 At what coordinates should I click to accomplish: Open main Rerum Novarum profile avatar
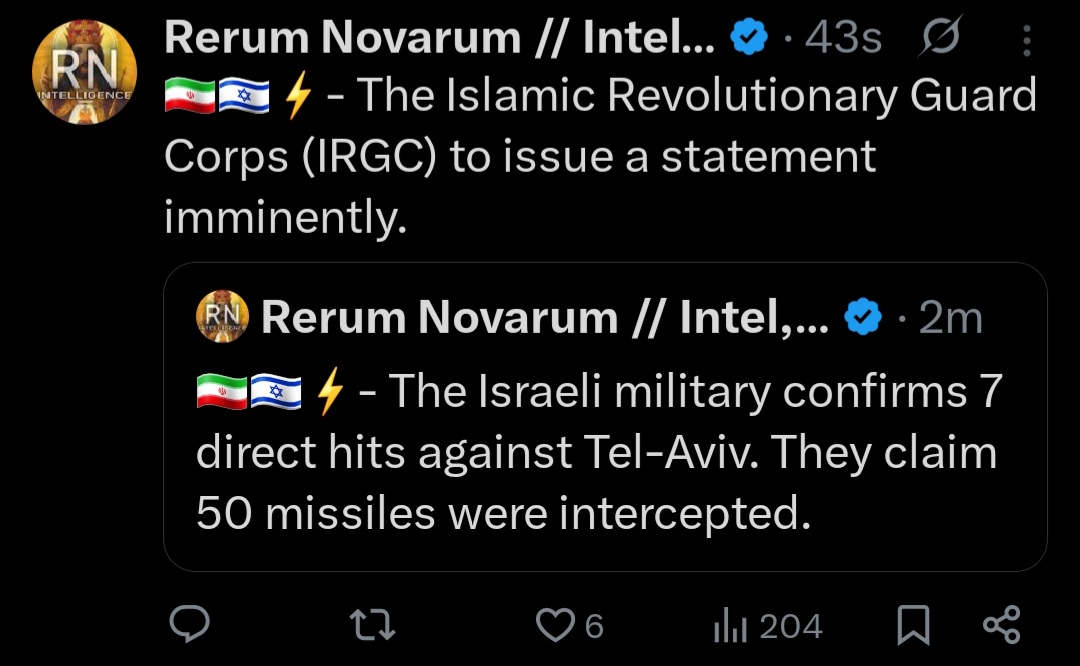click(84, 72)
